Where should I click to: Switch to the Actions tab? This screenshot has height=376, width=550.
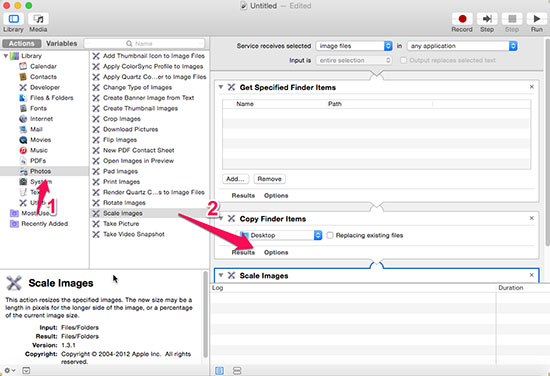[x=22, y=43]
